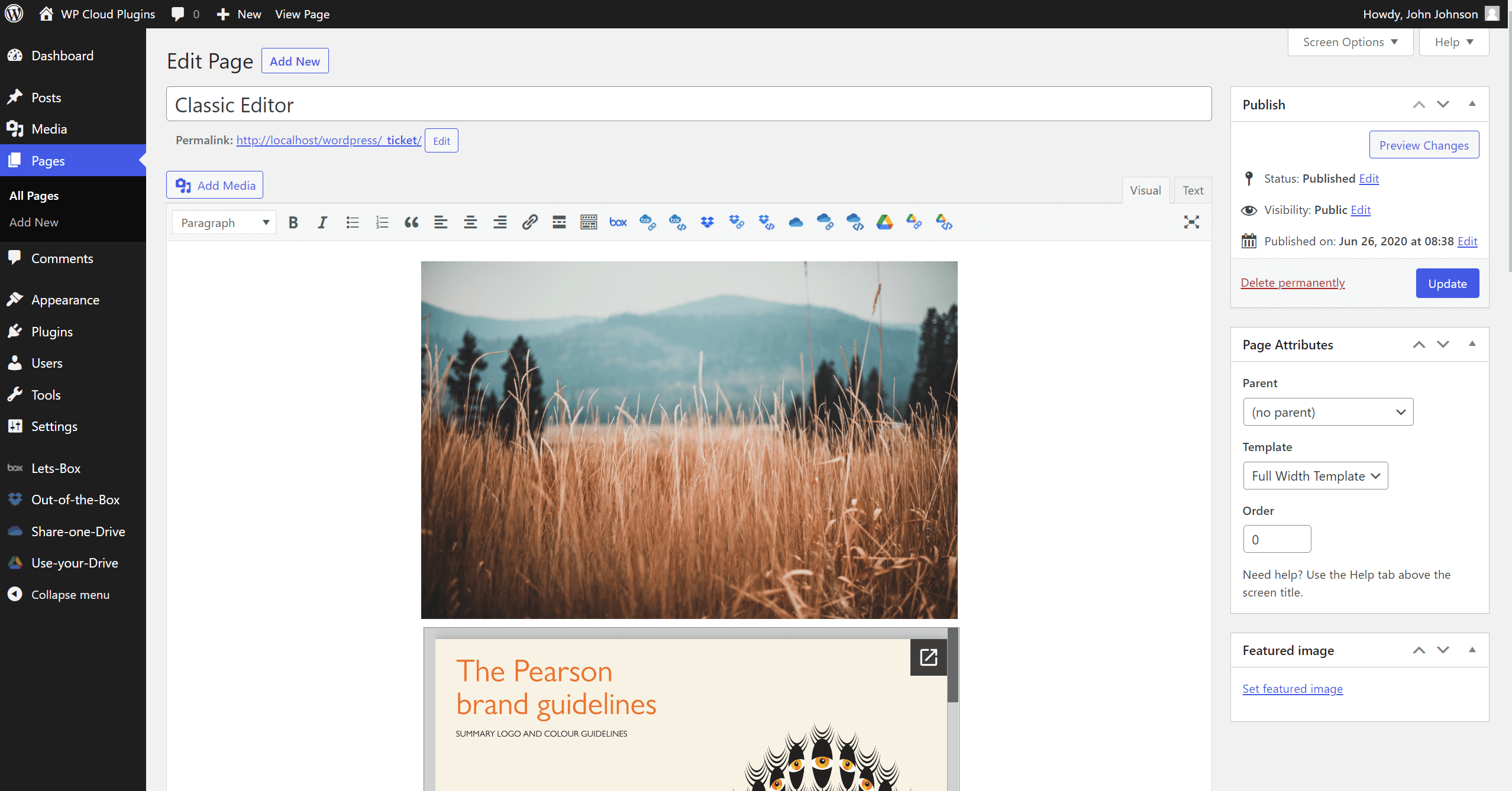Viewport: 1512px width, 791px height.
Task: Click the Google Drive icon in toolbar
Action: [x=884, y=222]
